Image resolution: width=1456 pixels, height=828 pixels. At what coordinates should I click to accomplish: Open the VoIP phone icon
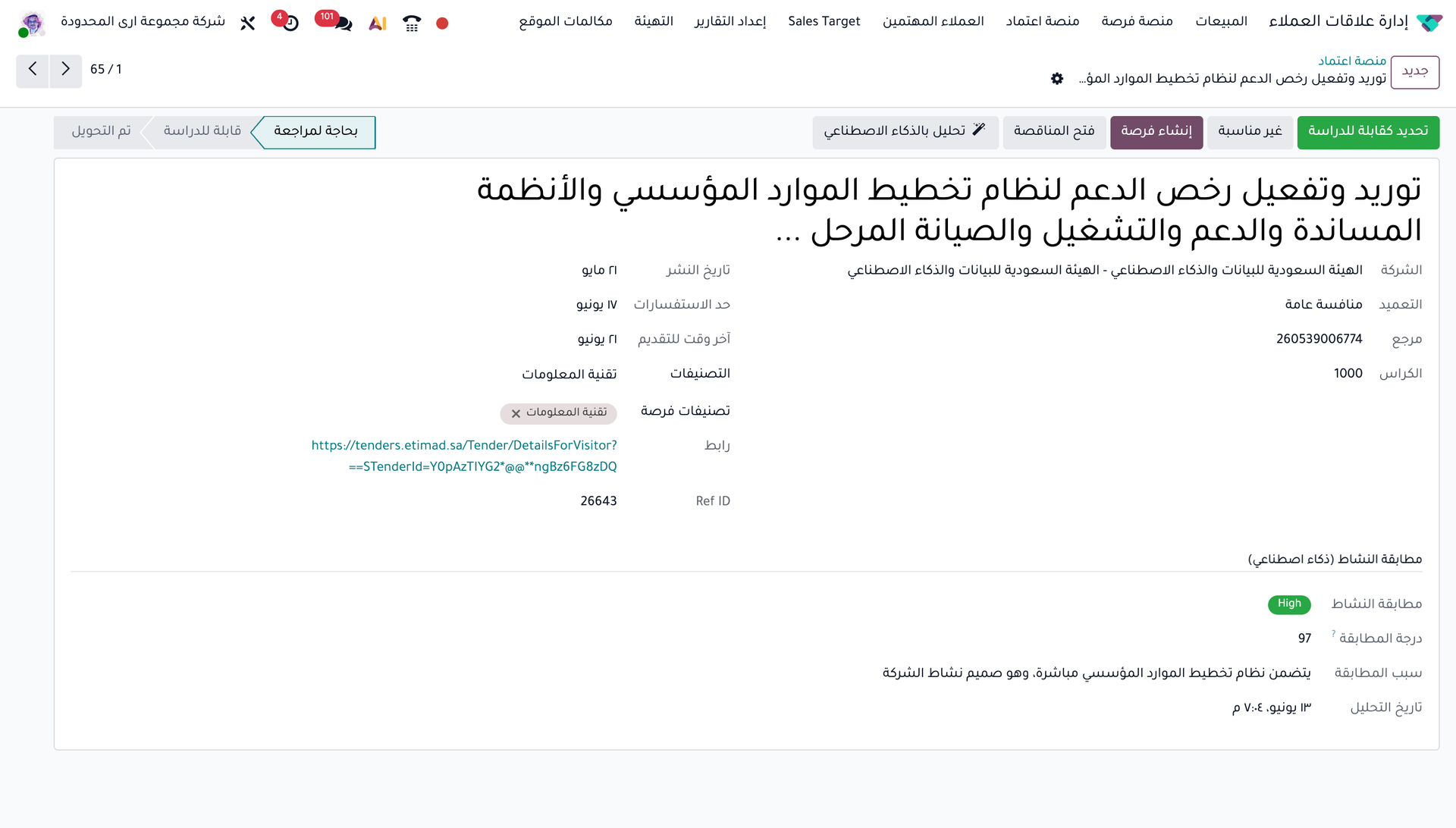[x=412, y=24]
